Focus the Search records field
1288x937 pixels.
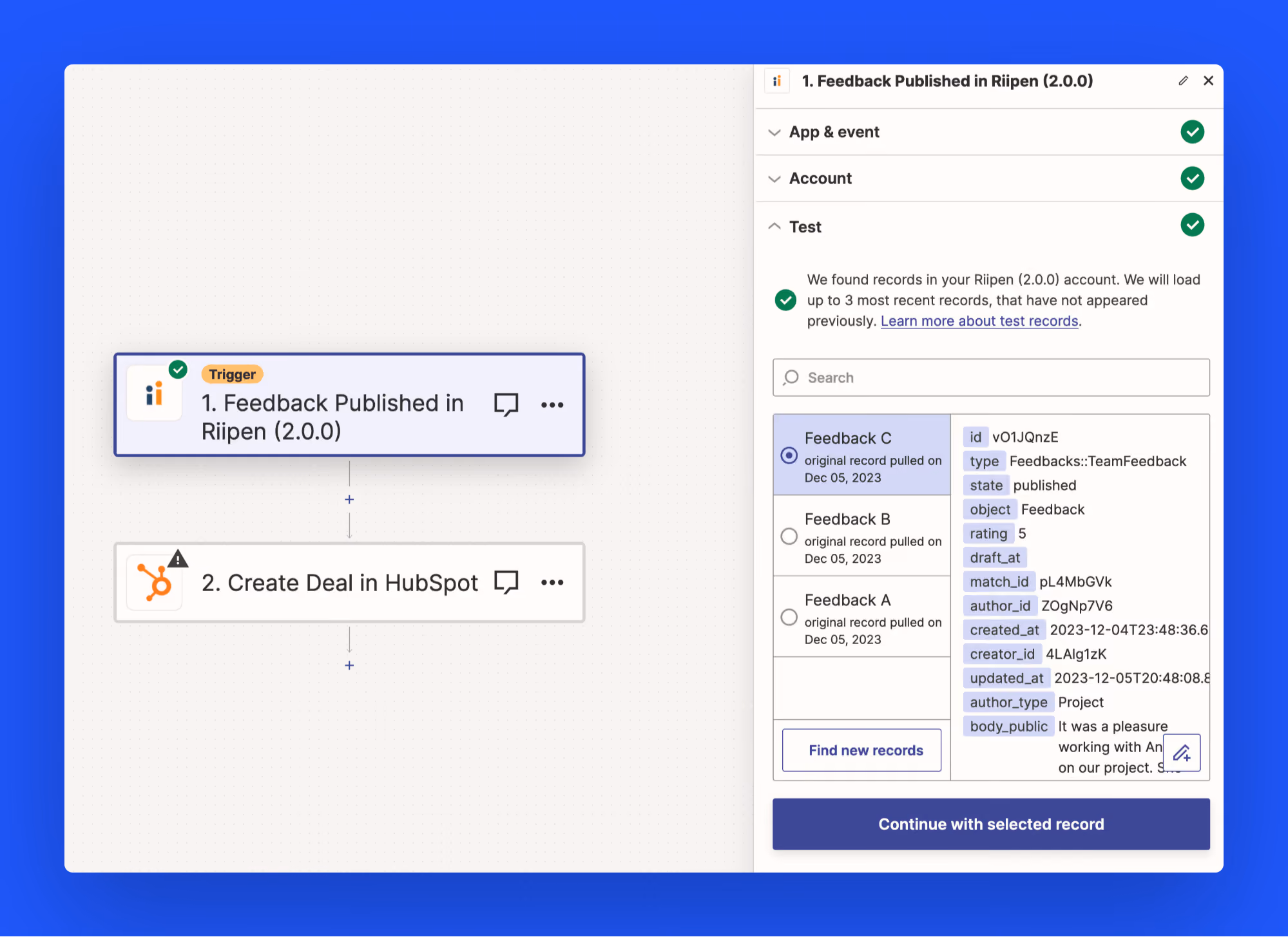tap(991, 377)
